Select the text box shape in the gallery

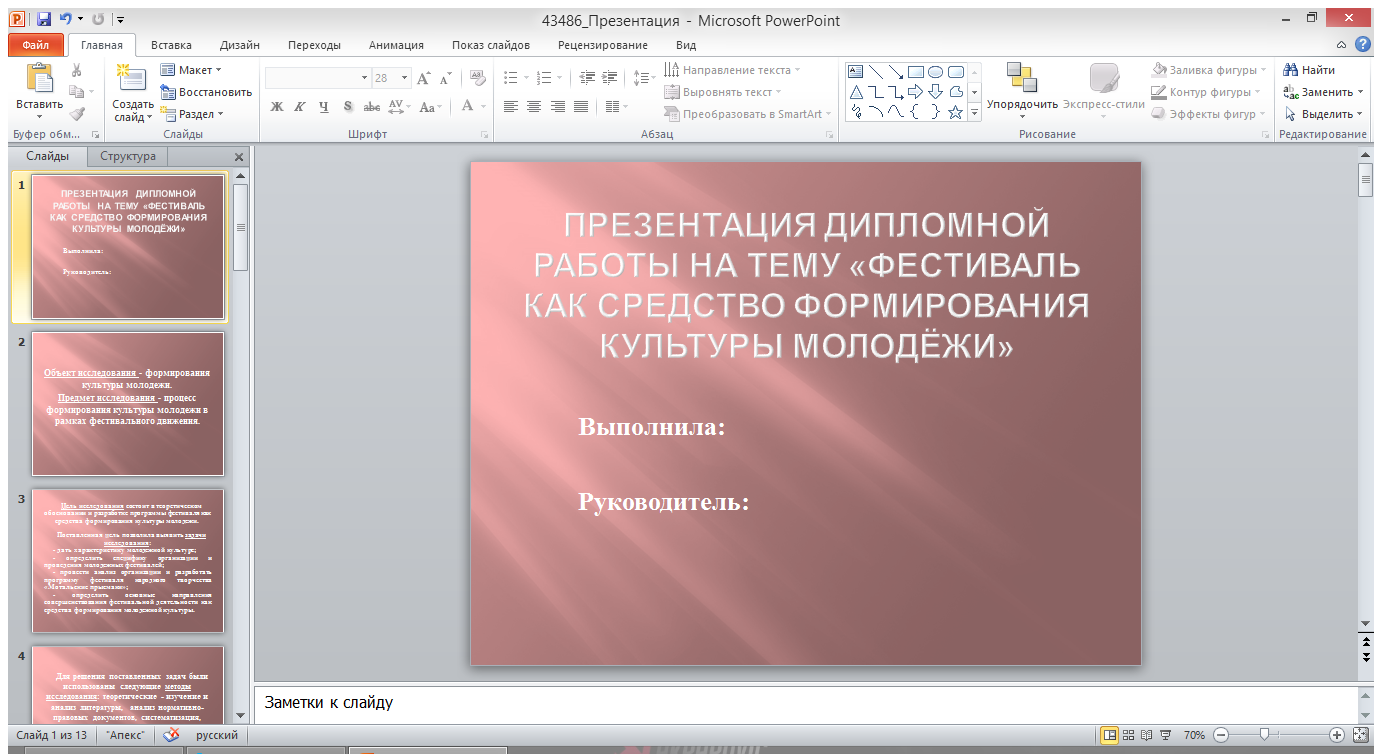(855, 71)
